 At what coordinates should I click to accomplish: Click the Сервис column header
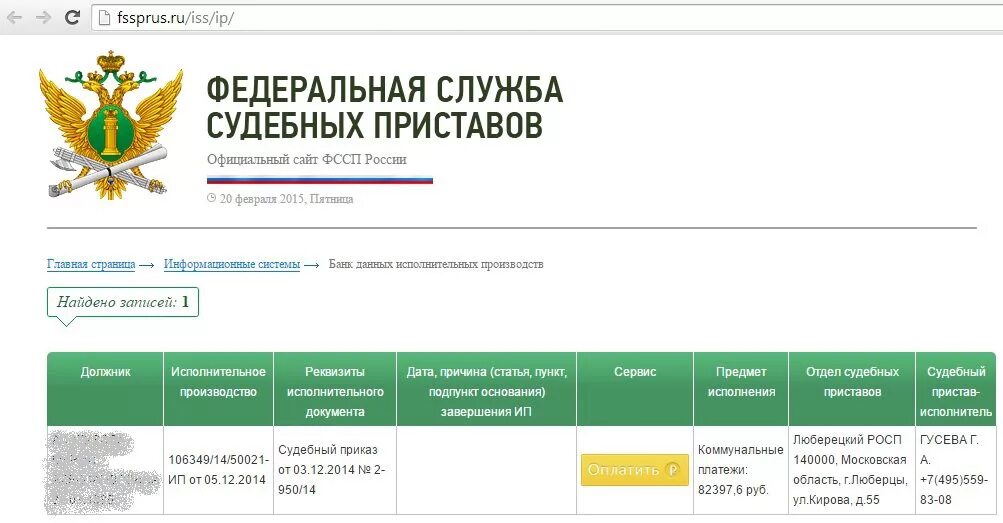coord(635,389)
